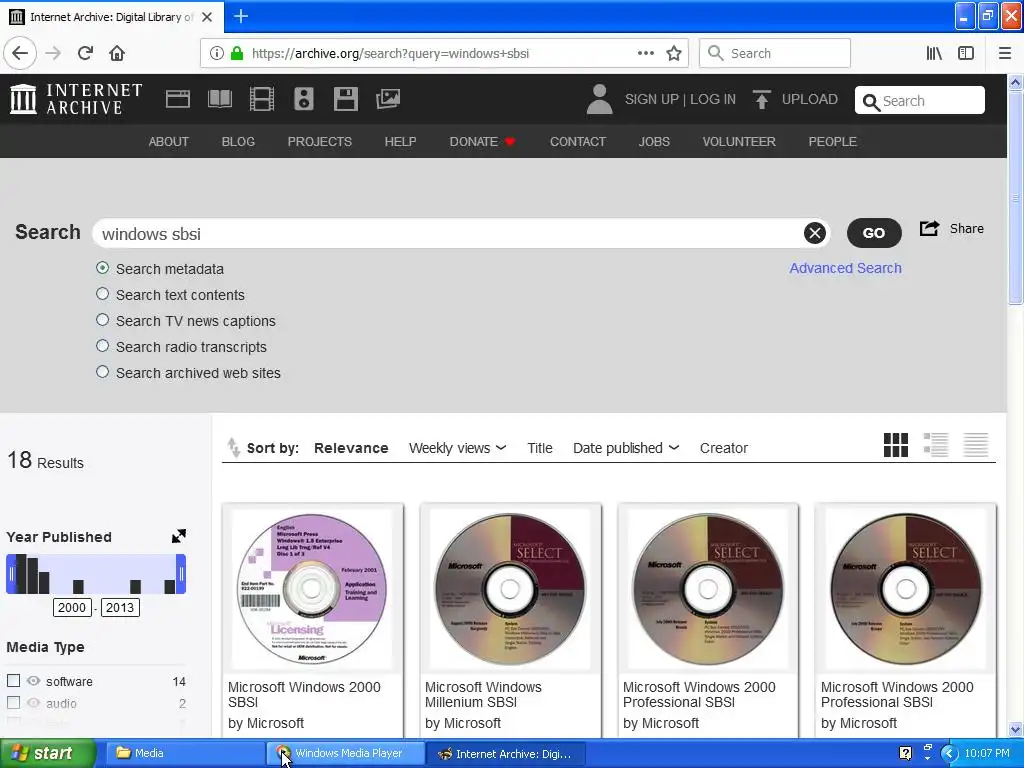
Task: Click the Windows start button
Action: point(47,753)
